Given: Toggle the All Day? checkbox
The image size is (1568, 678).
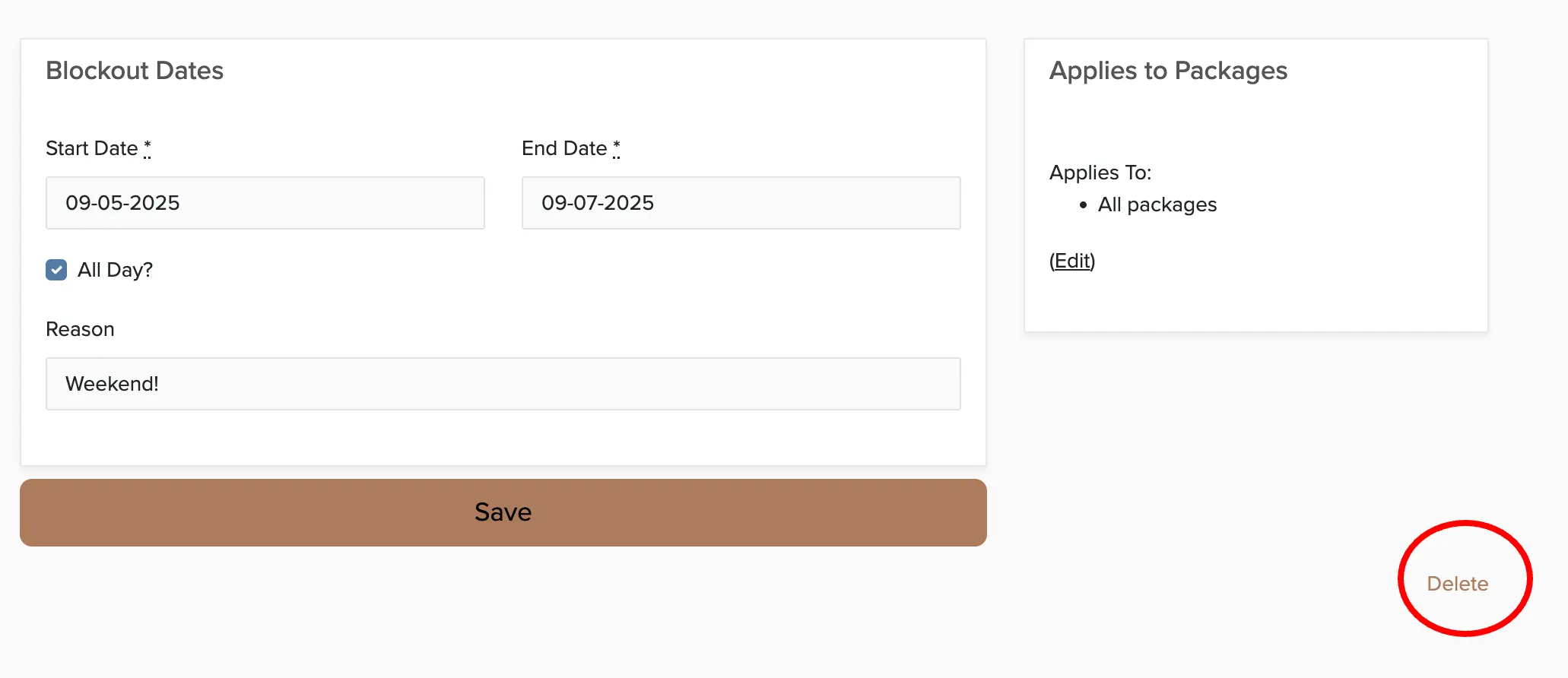Looking at the screenshot, I should [x=56, y=270].
